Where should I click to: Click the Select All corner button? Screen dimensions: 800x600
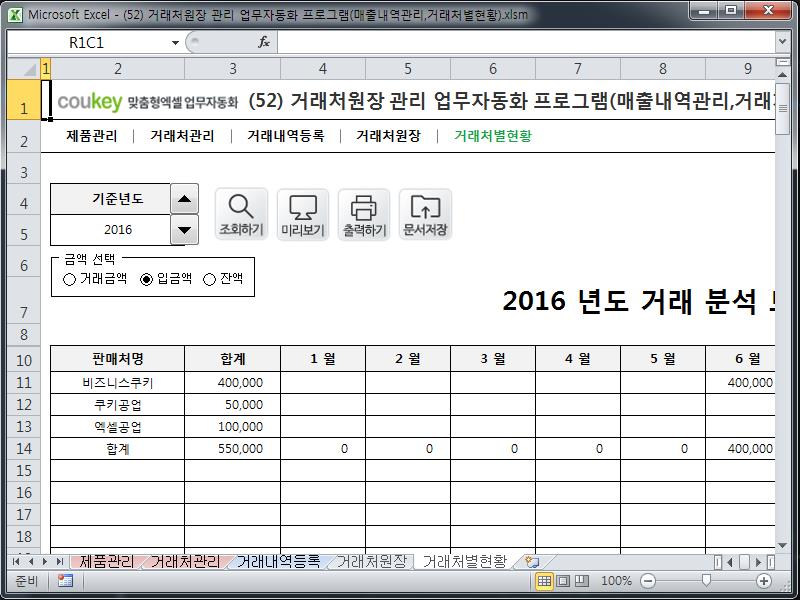point(24,68)
